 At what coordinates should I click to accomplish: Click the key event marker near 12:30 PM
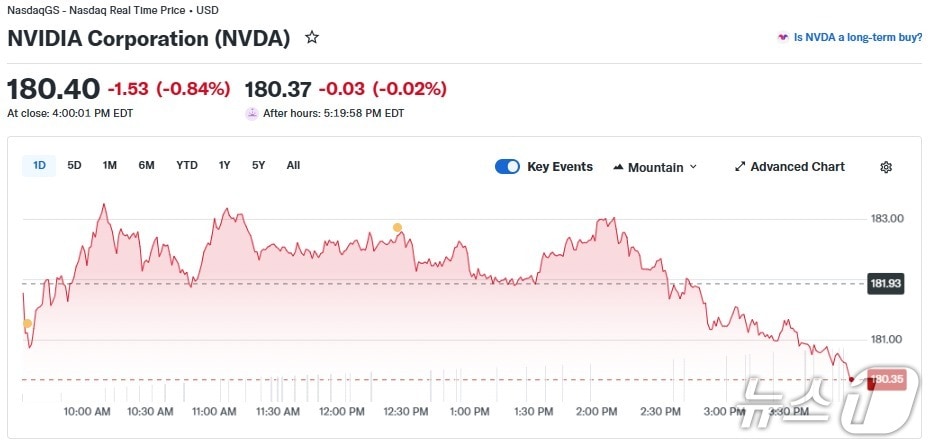click(397, 228)
